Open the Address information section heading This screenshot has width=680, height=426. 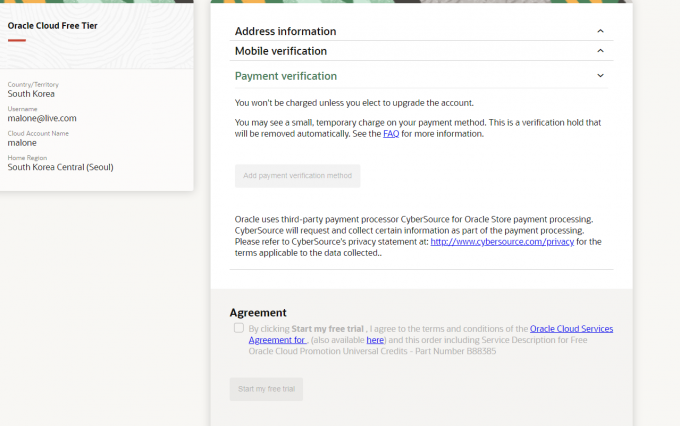285,31
